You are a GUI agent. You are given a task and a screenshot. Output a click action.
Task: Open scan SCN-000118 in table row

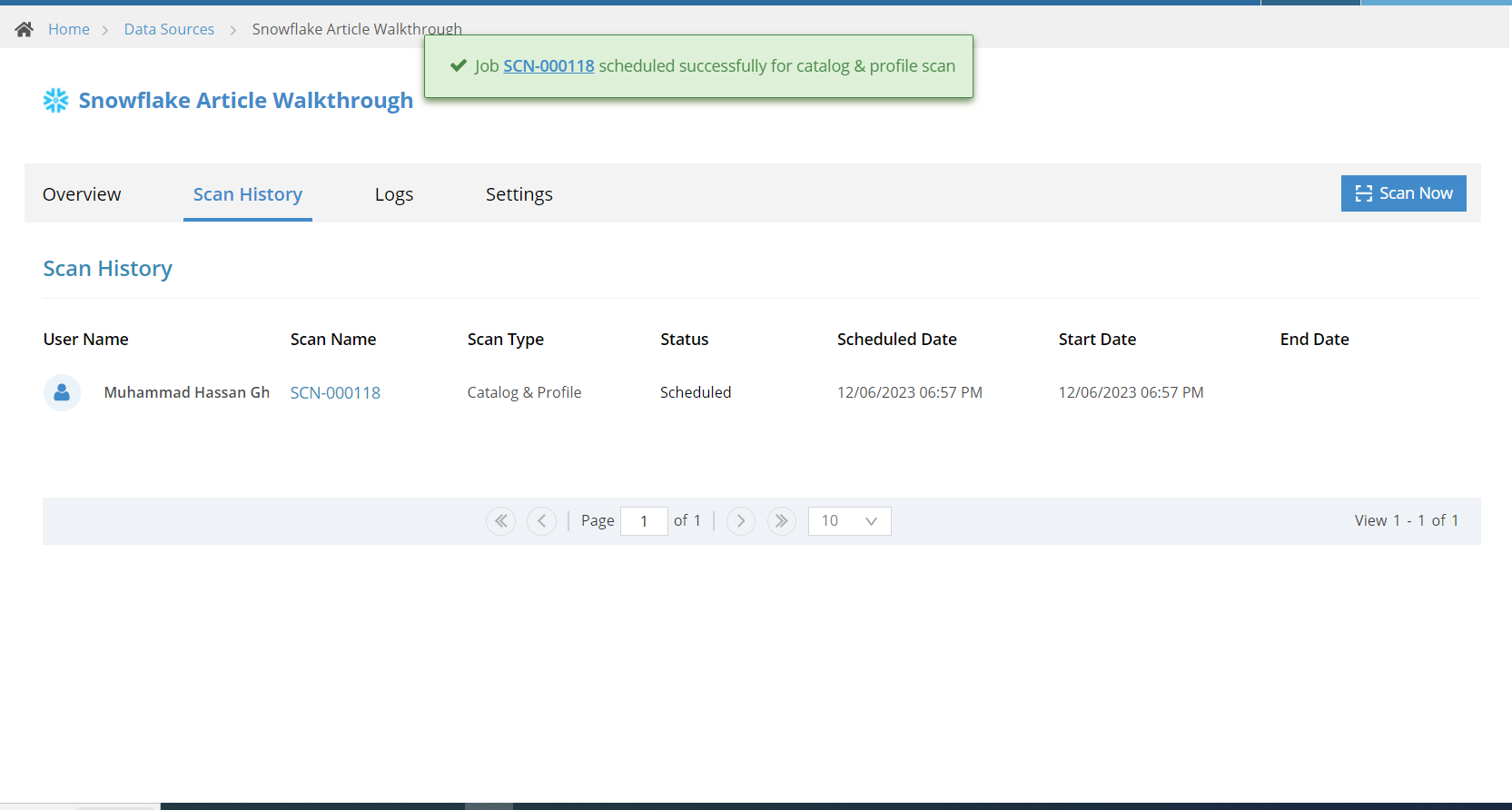click(335, 393)
